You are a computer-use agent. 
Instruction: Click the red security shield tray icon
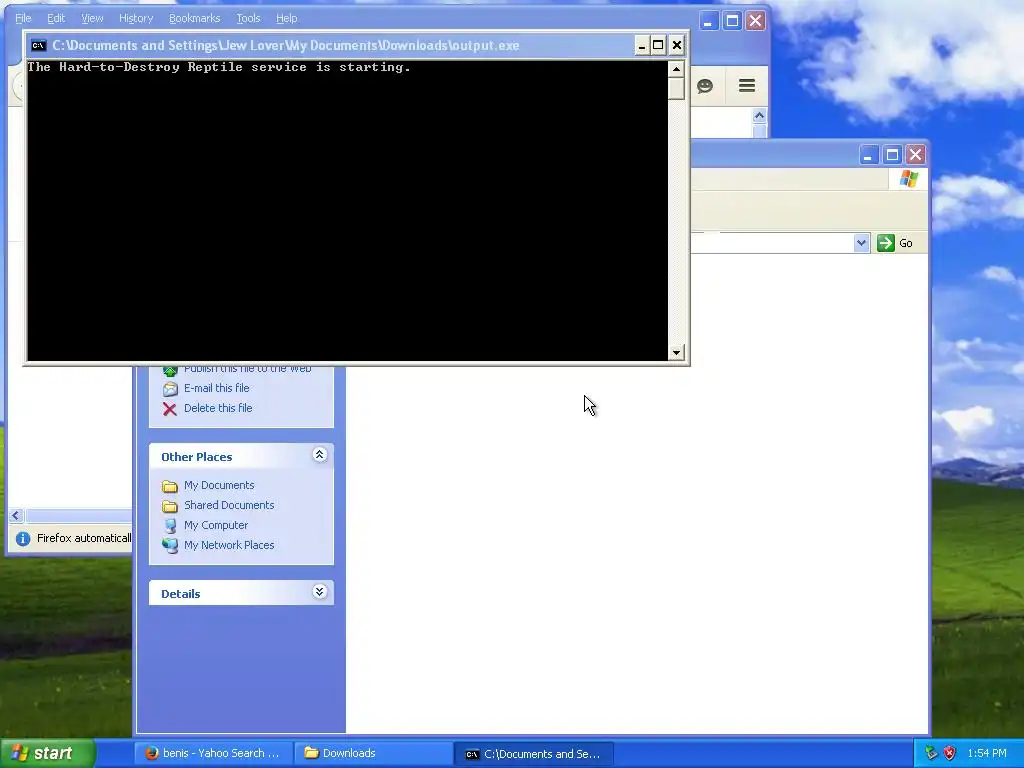point(950,753)
